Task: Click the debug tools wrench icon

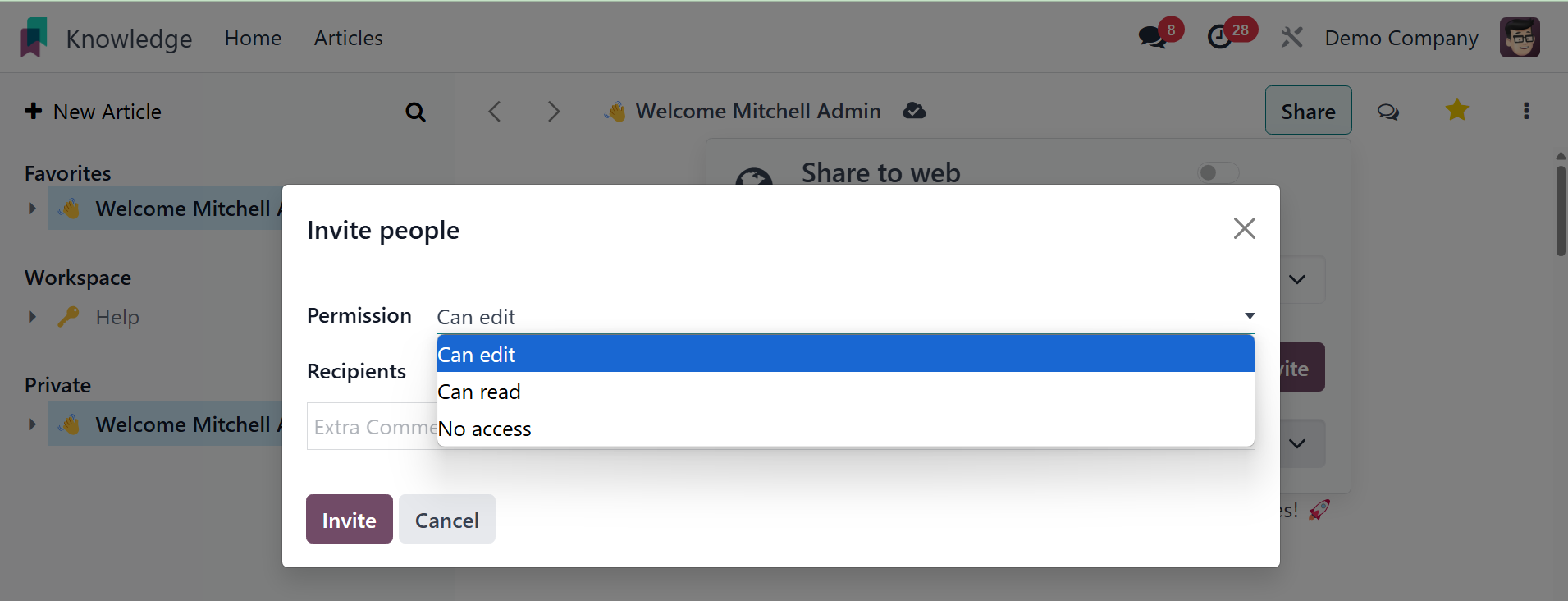Action: click(x=1292, y=38)
